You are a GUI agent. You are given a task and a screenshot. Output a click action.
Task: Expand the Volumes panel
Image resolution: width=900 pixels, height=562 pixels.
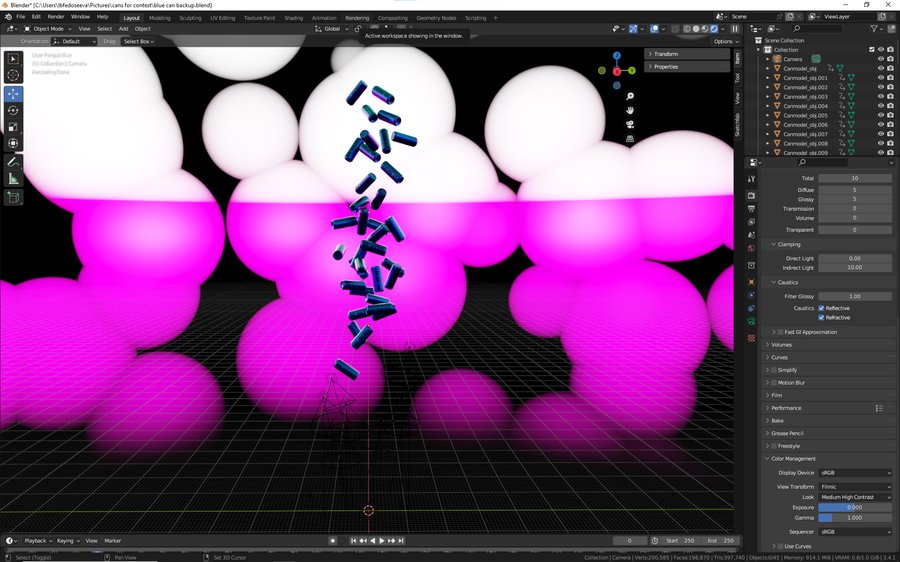[x=782, y=345]
